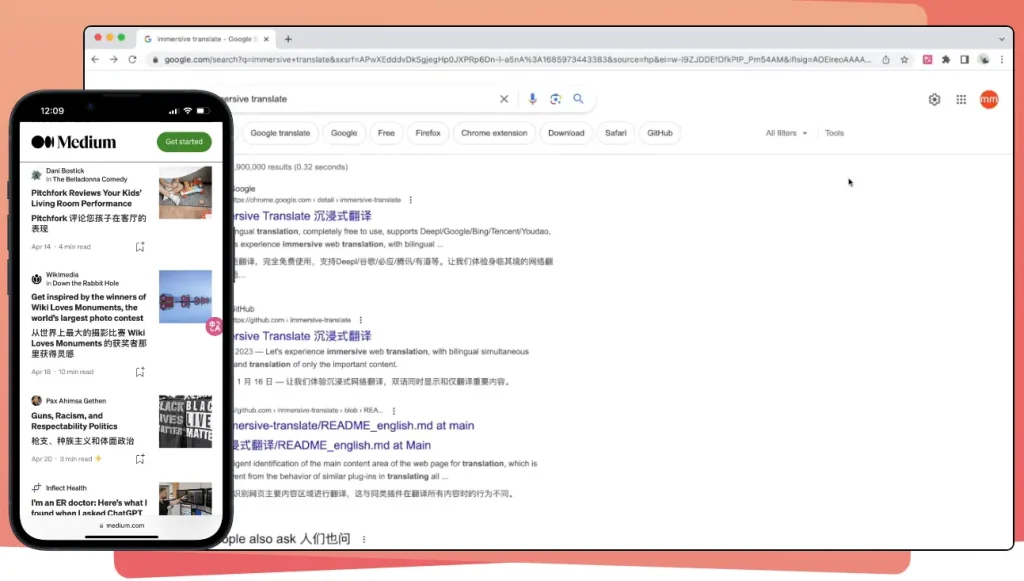Bookmark the Guns, Racism article on phone
This screenshot has width=1024, height=581.
140,459
